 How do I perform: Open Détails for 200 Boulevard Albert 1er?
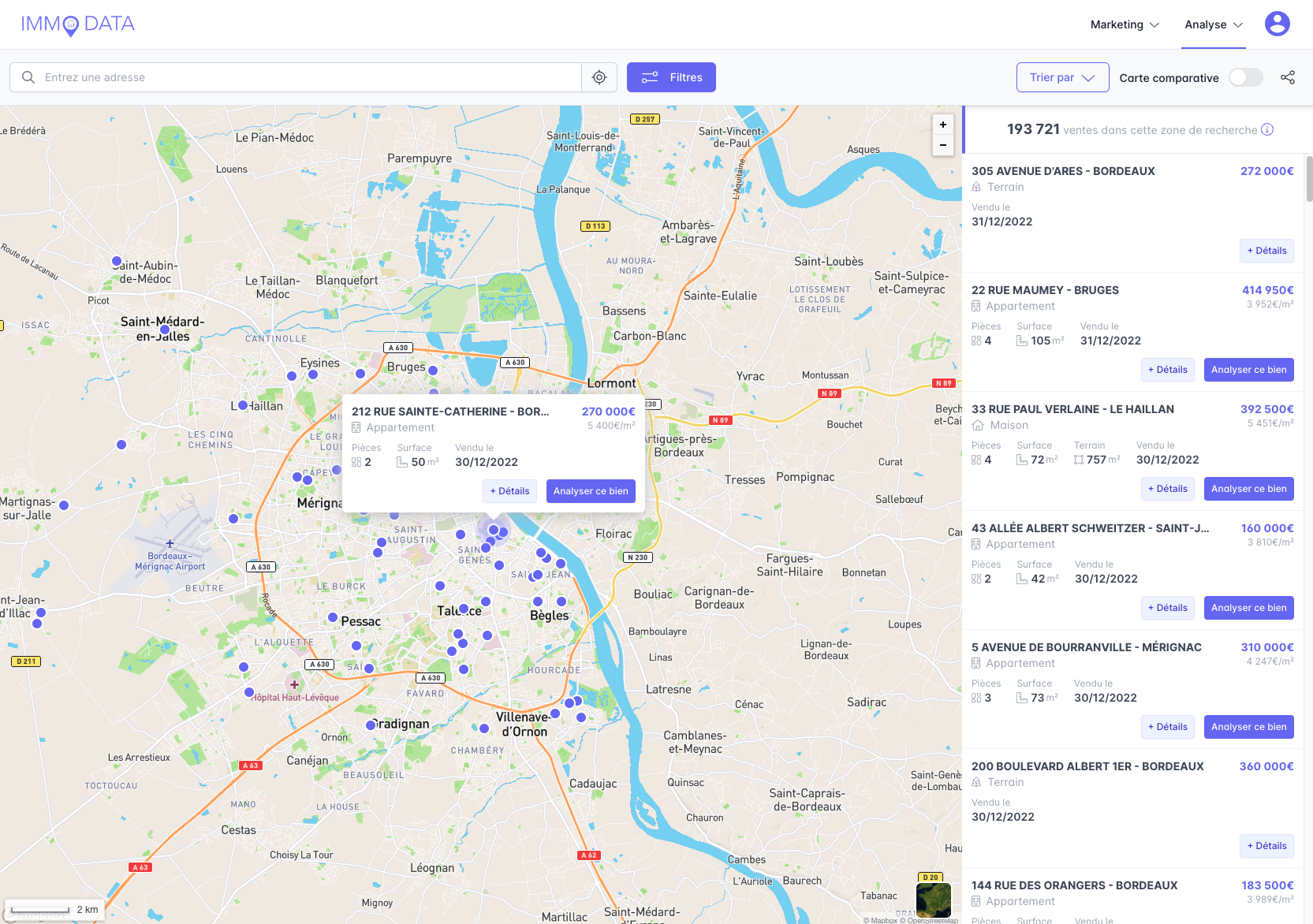pos(1266,846)
